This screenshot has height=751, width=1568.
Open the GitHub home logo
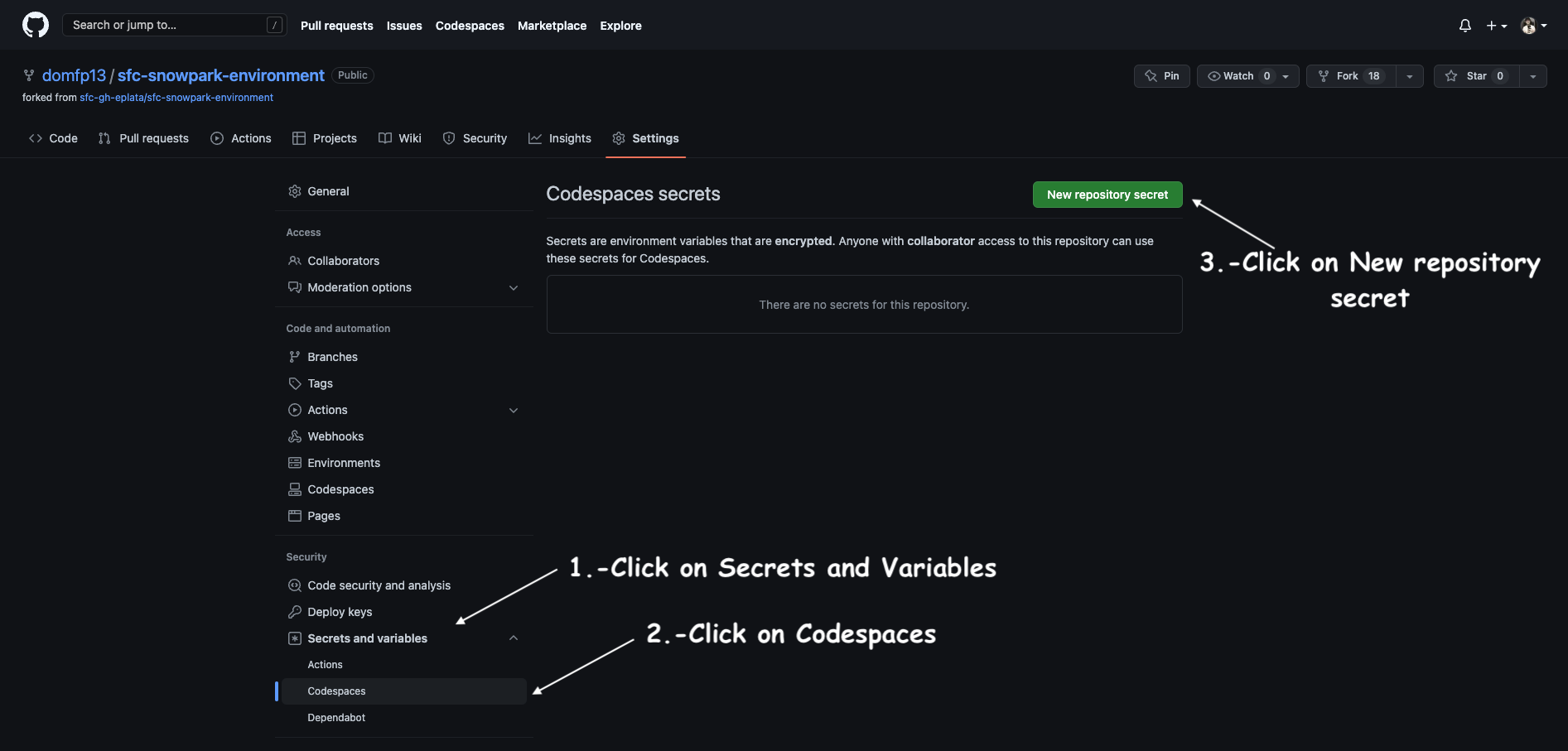tap(36, 25)
